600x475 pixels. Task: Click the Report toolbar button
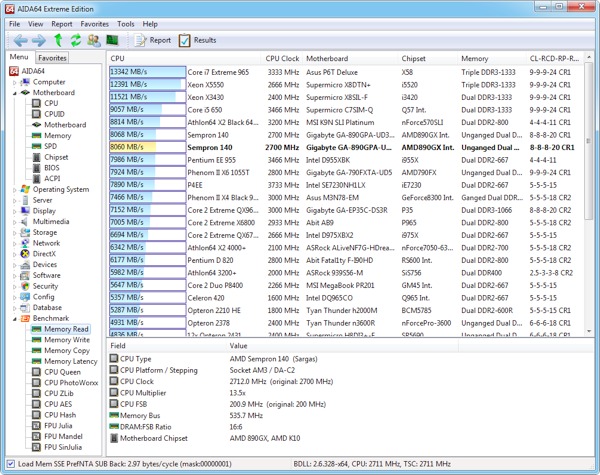point(153,41)
